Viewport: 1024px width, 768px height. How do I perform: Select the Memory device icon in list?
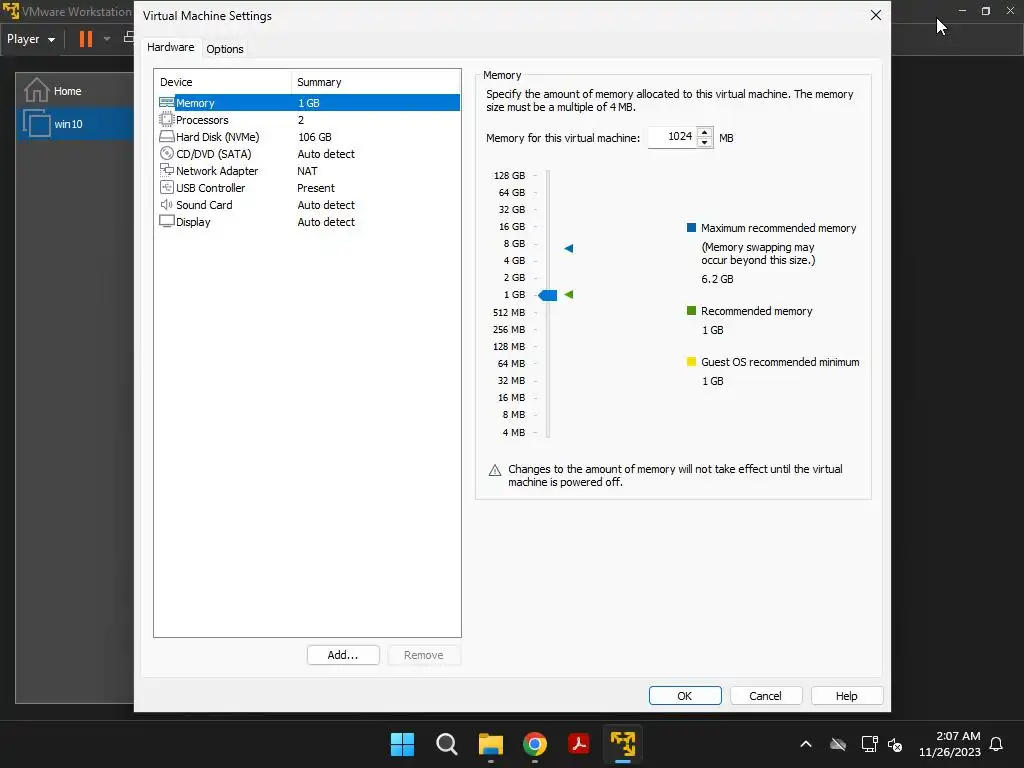tap(167, 103)
